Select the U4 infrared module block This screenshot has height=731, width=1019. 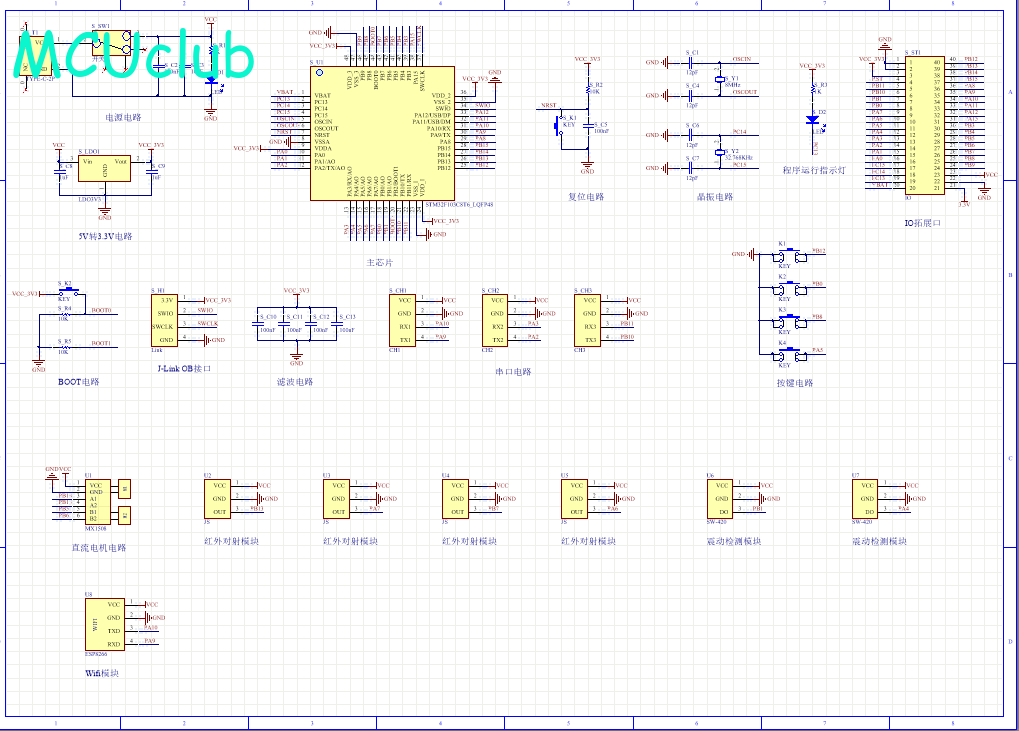(455, 499)
